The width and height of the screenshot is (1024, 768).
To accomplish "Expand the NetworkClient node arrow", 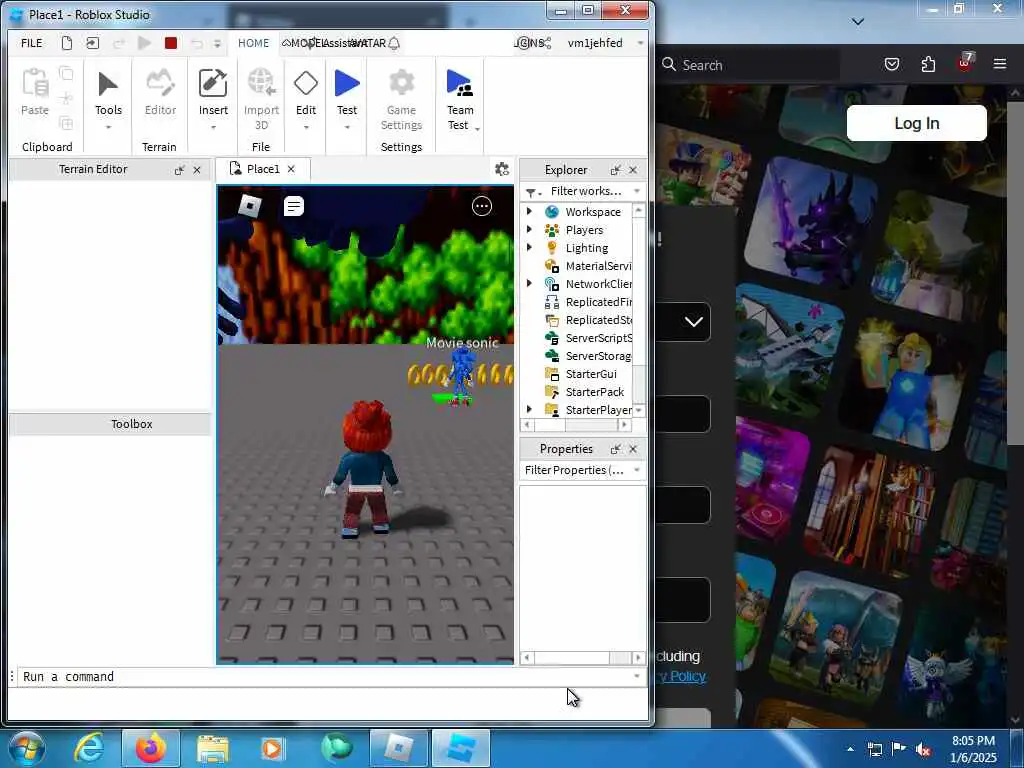I will [x=530, y=283].
